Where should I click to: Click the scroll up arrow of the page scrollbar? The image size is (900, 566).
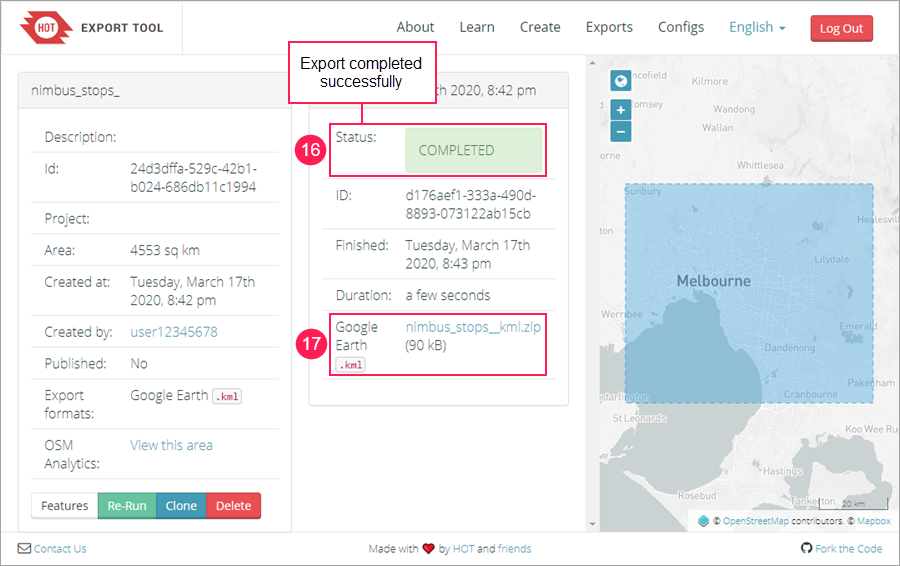click(593, 63)
